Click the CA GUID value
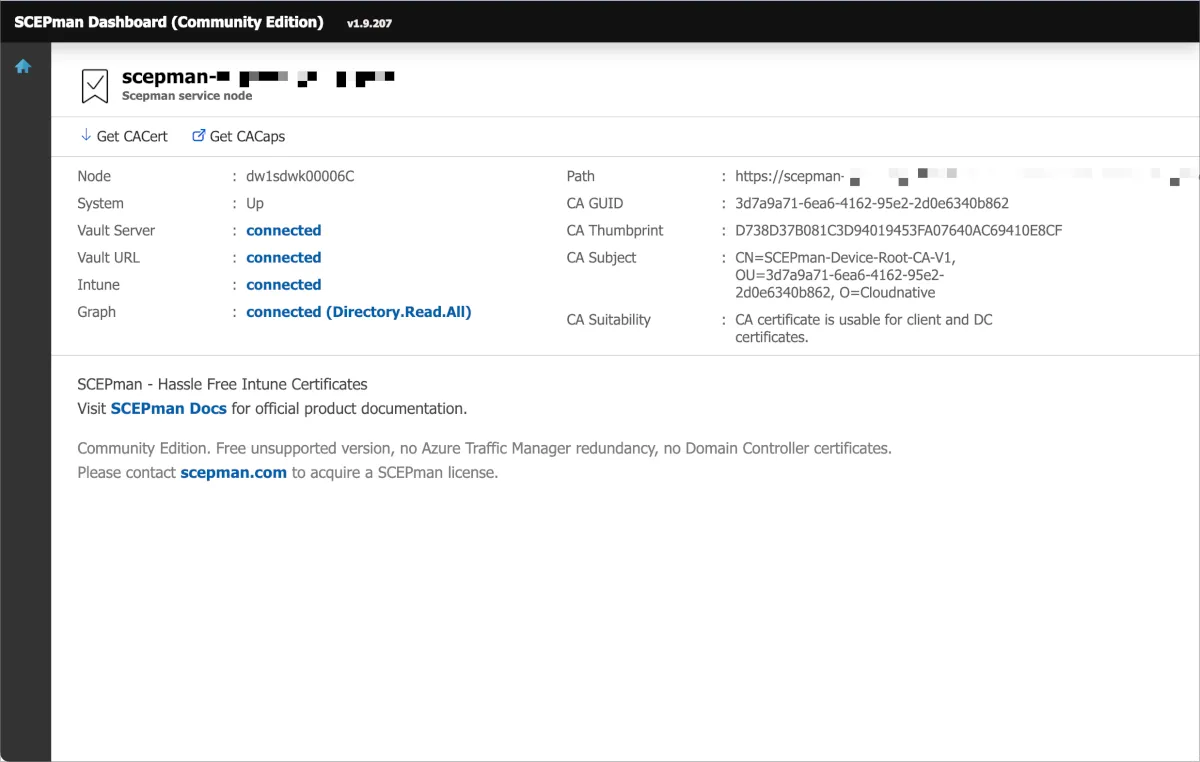 pyautogui.click(x=871, y=203)
